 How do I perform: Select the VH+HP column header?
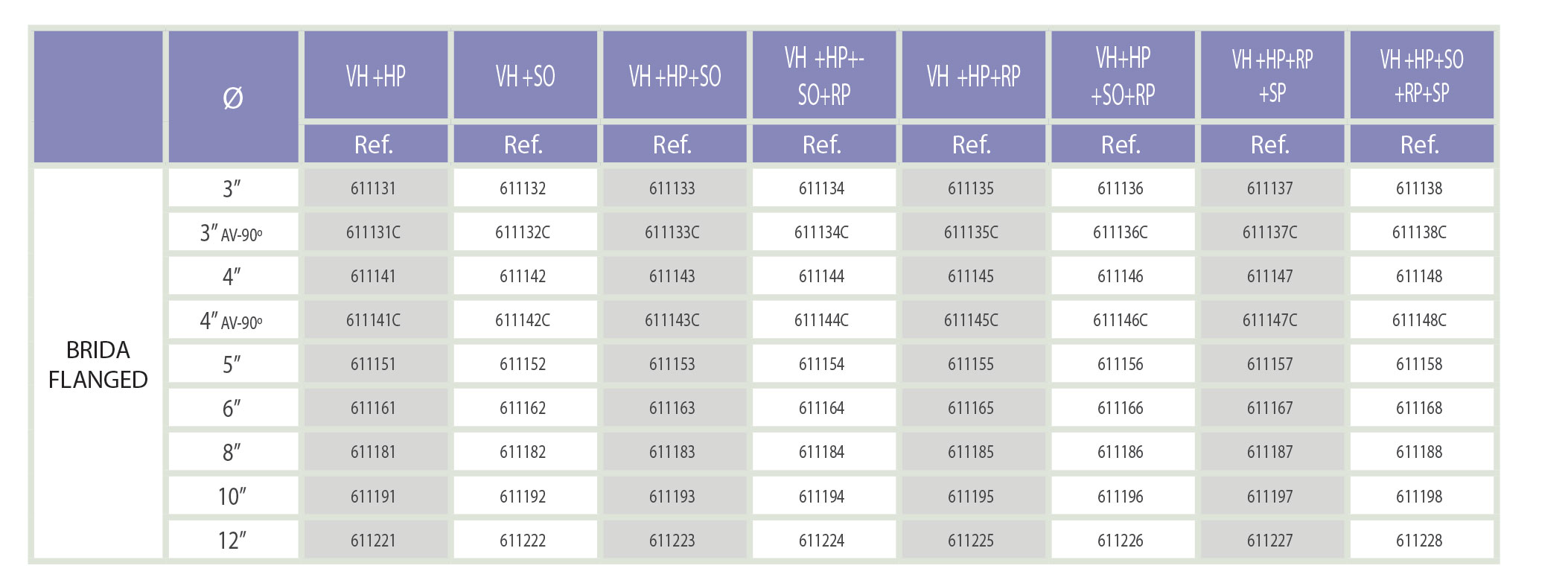(x=376, y=75)
